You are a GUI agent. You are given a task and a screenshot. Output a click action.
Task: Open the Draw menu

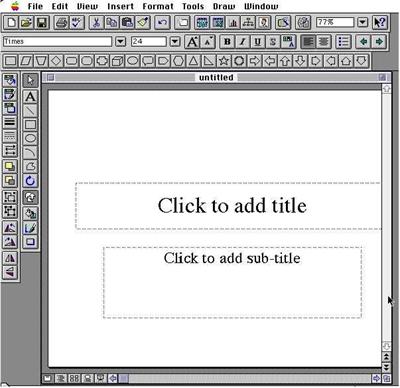(x=224, y=6)
